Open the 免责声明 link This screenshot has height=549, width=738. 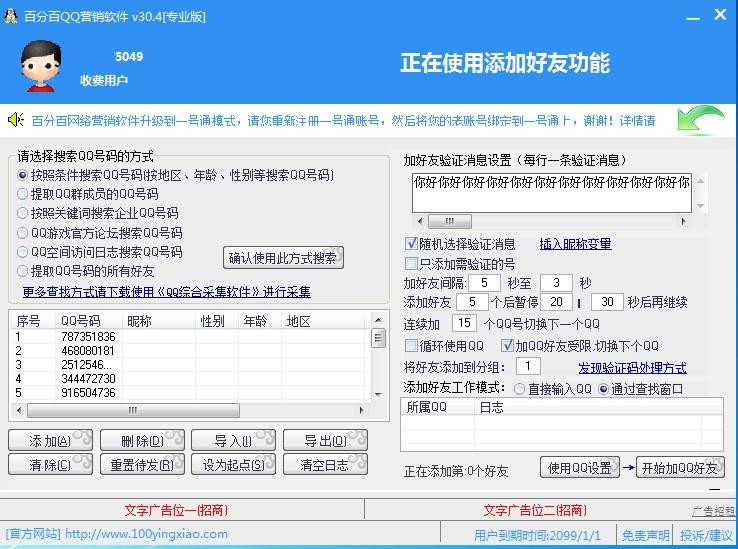(645, 535)
